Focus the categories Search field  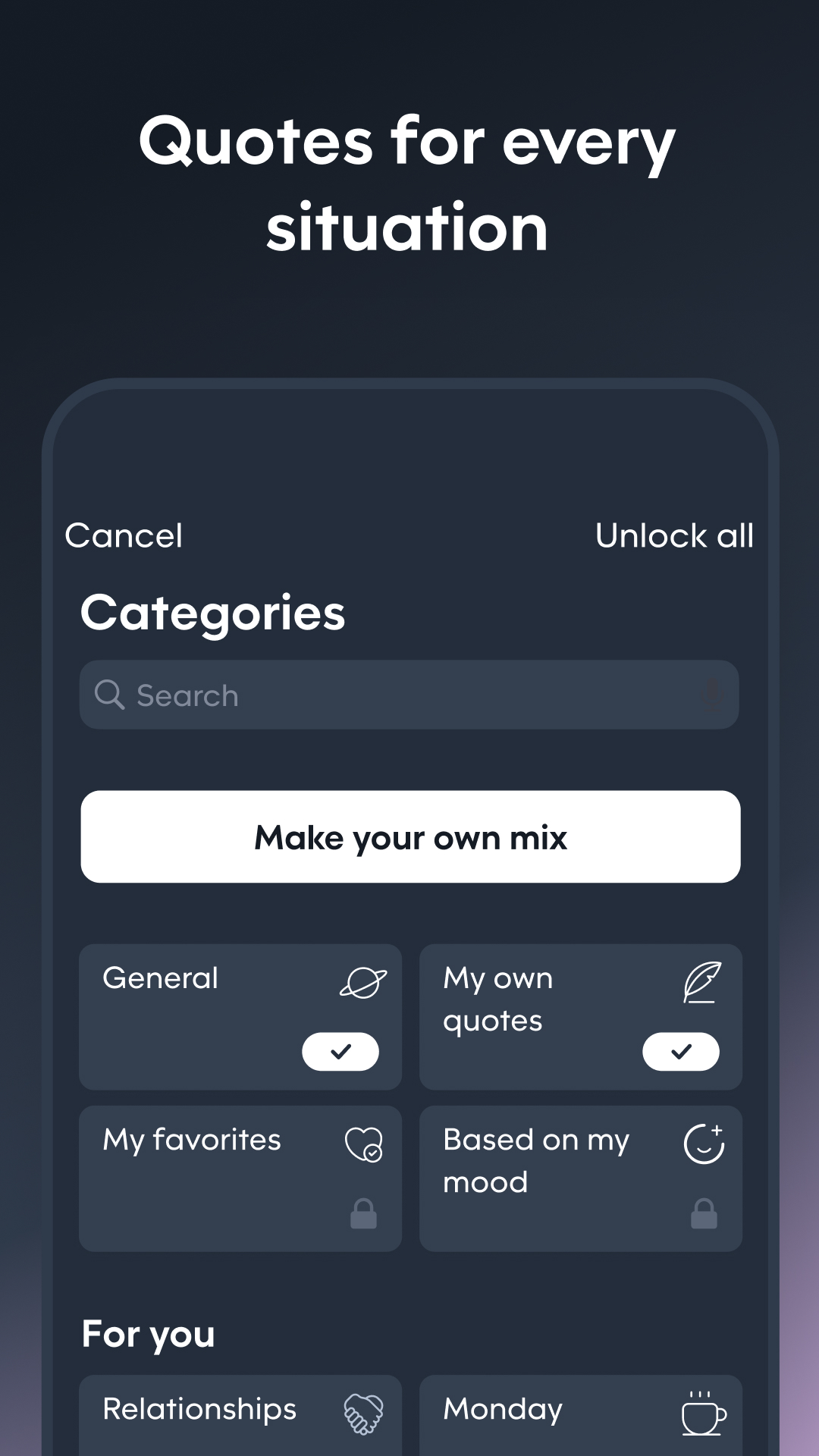click(x=409, y=695)
